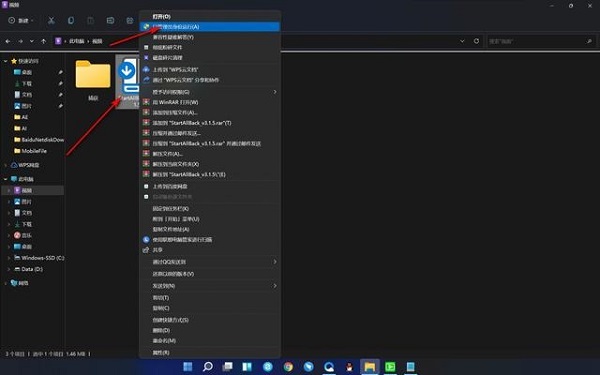Image resolution: width=600 pixels, height=375 pixels.
Task: Go forward with the right arrow button
Action: 20,41
